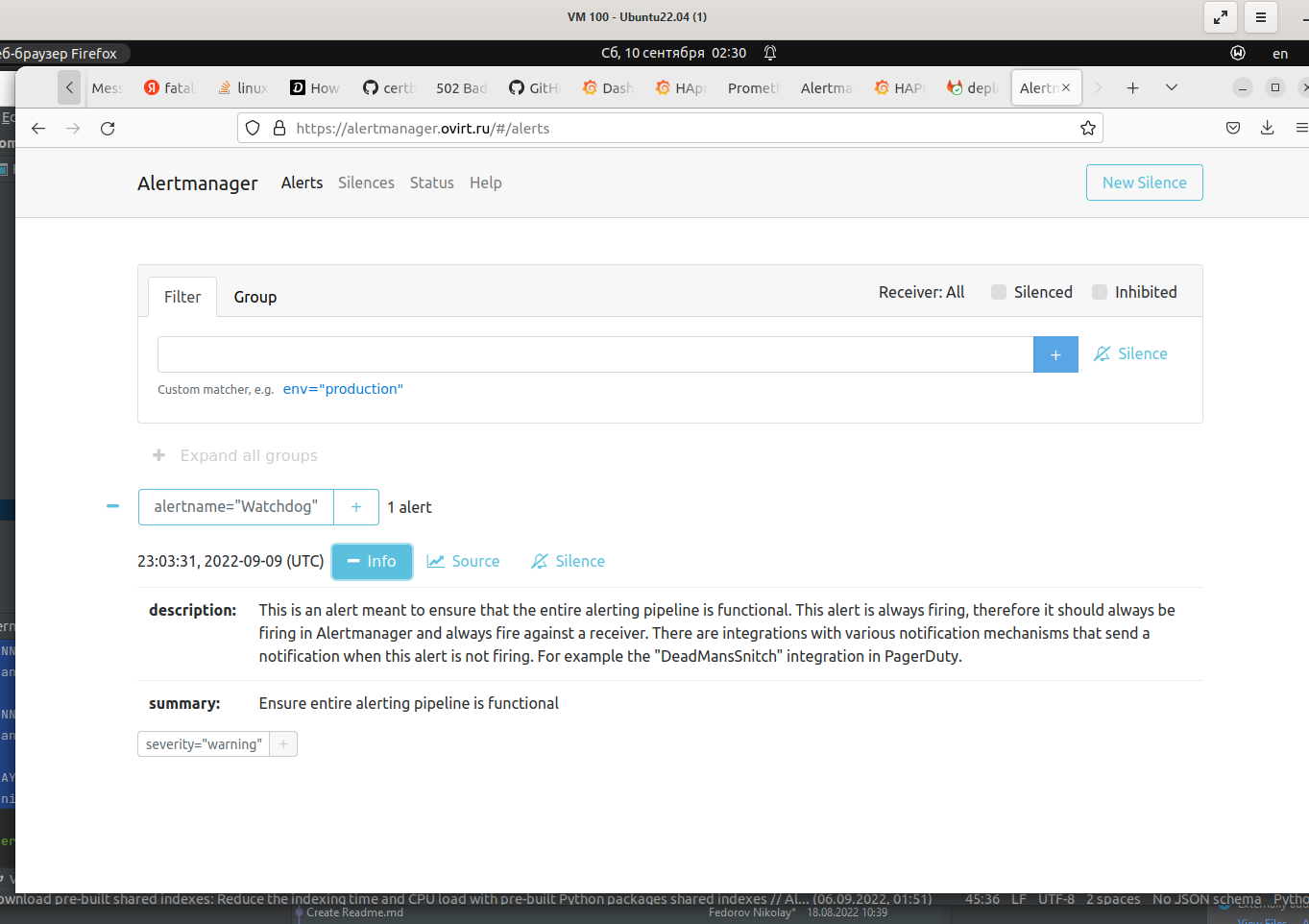Image resolution: width=1309 pixels, height=924 pixels.
Task: Reload the Alertmanager page
Action: click(108, 128)
